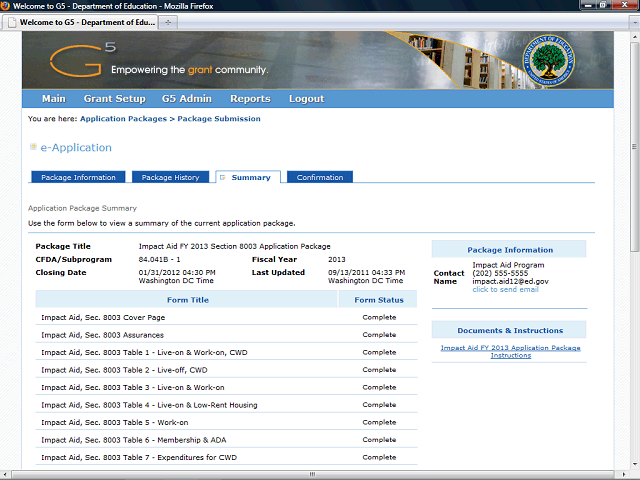Click the 'click to send email' link
640x480 pixels.
tap(505, 290)
